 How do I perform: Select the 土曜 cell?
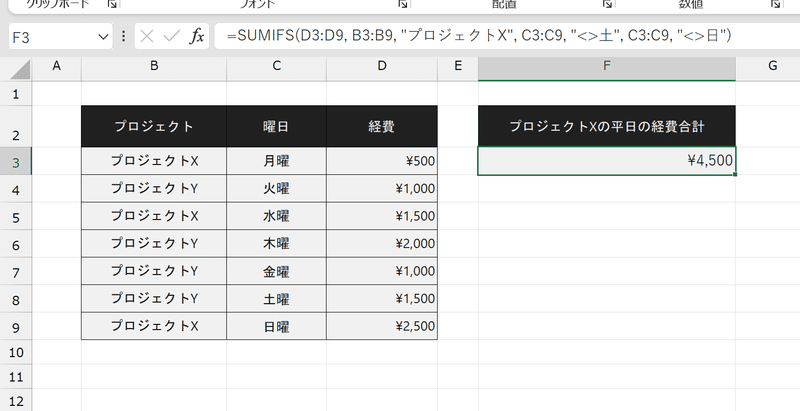tap(275, 299)
